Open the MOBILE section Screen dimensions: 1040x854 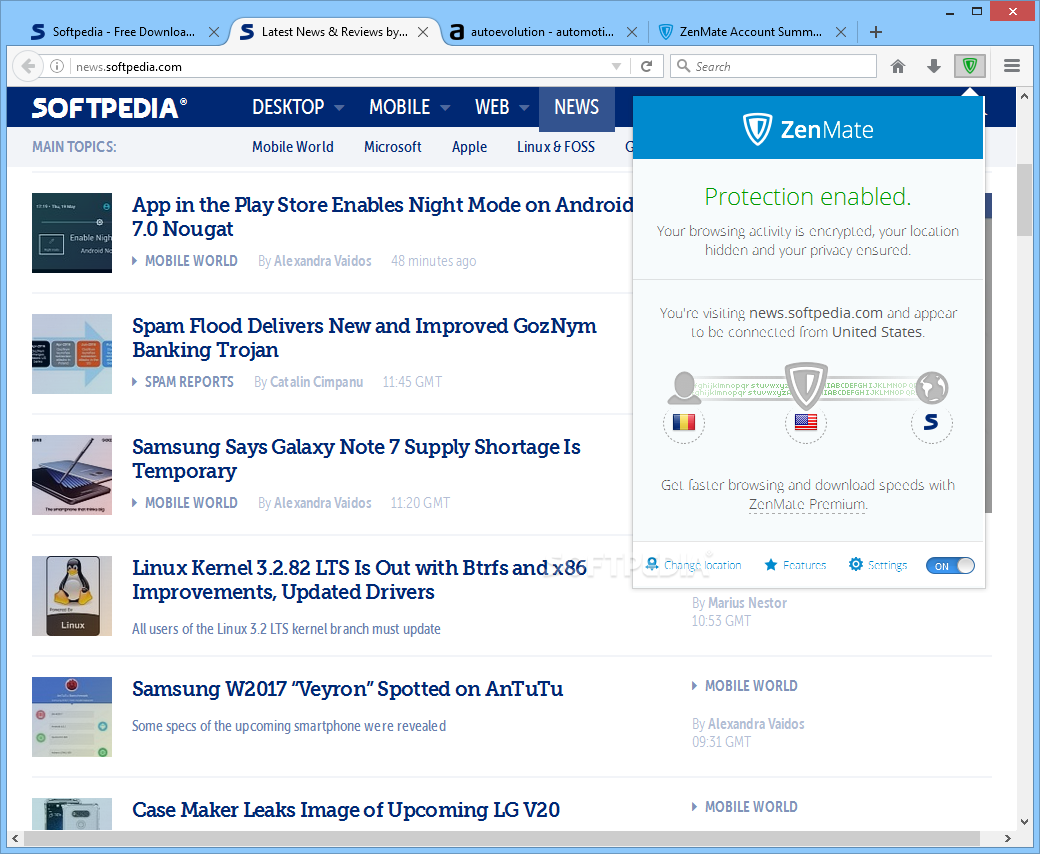coord(399,107)
